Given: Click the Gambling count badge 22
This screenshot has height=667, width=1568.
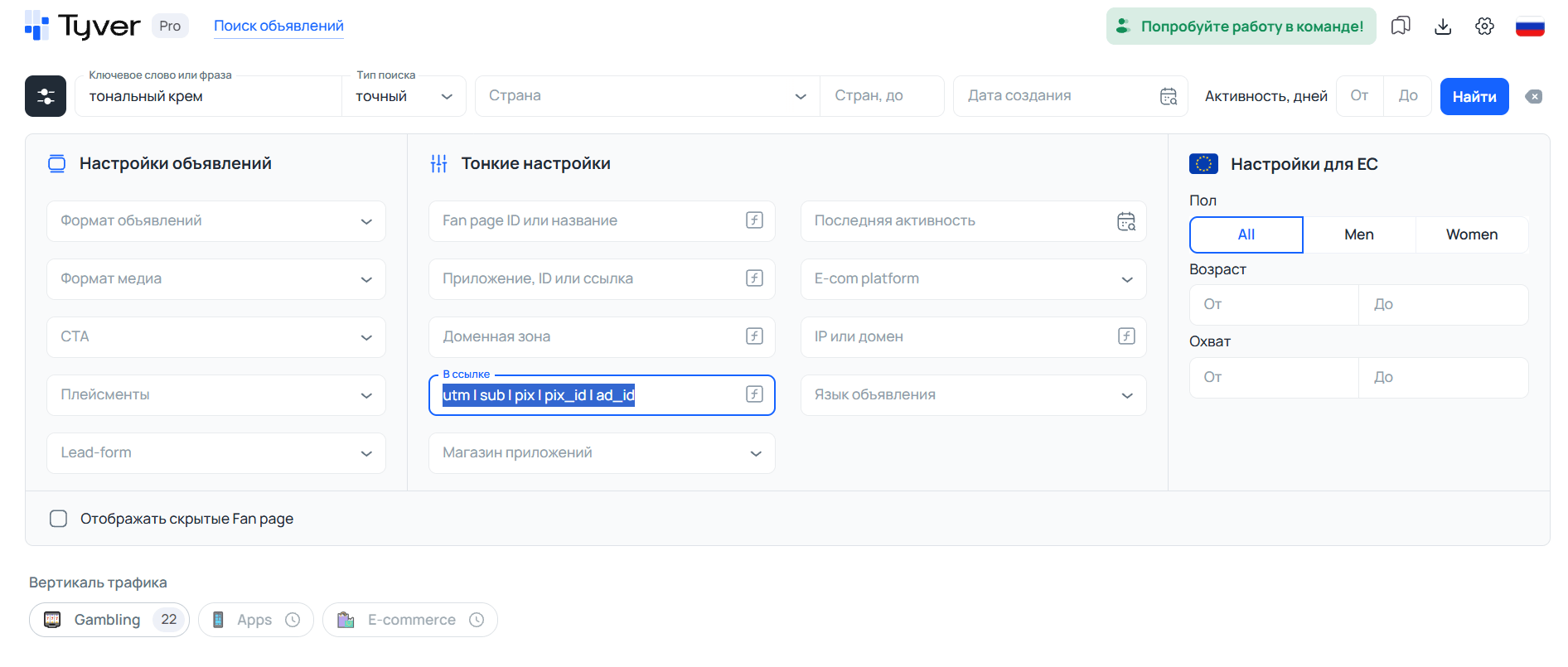Looking at the screenshot, I should (169, 620).
